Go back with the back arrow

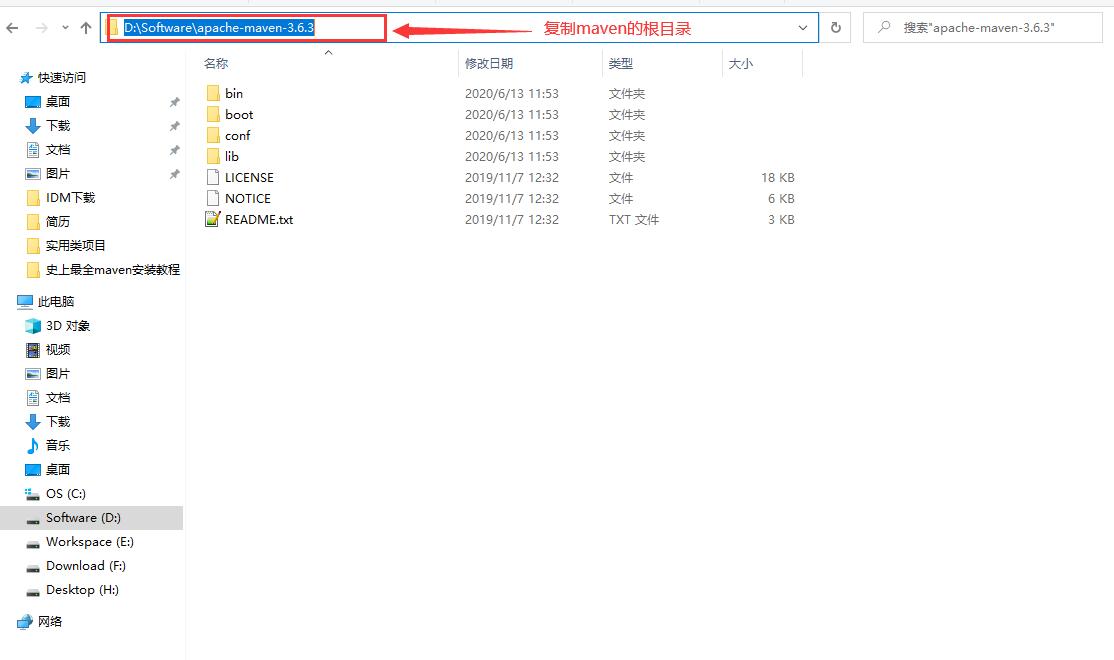click(x=12, y=28)
